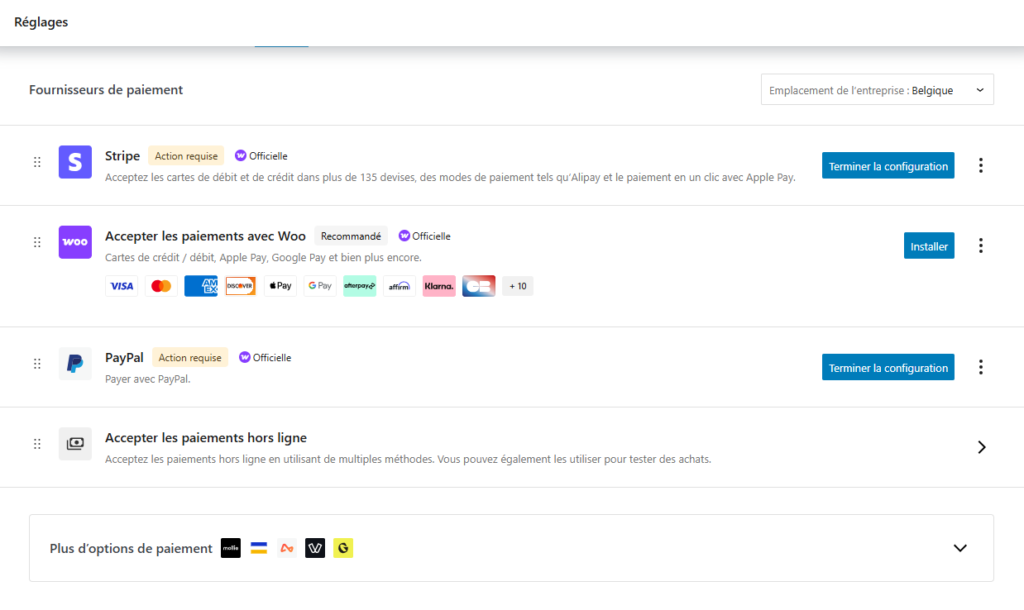Click the PayPal provider title
This screenshot has height=610, width=1024.
[x=124, y=357]
